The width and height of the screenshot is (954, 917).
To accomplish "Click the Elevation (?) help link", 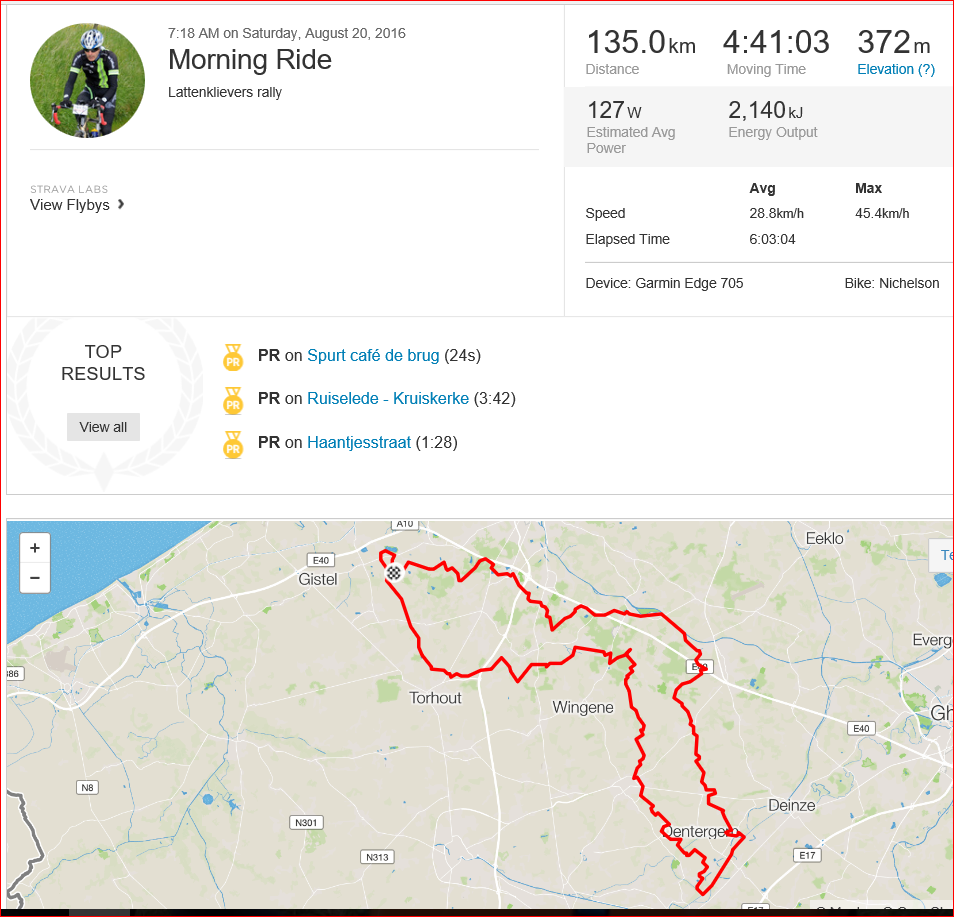I will coord(896,69).
